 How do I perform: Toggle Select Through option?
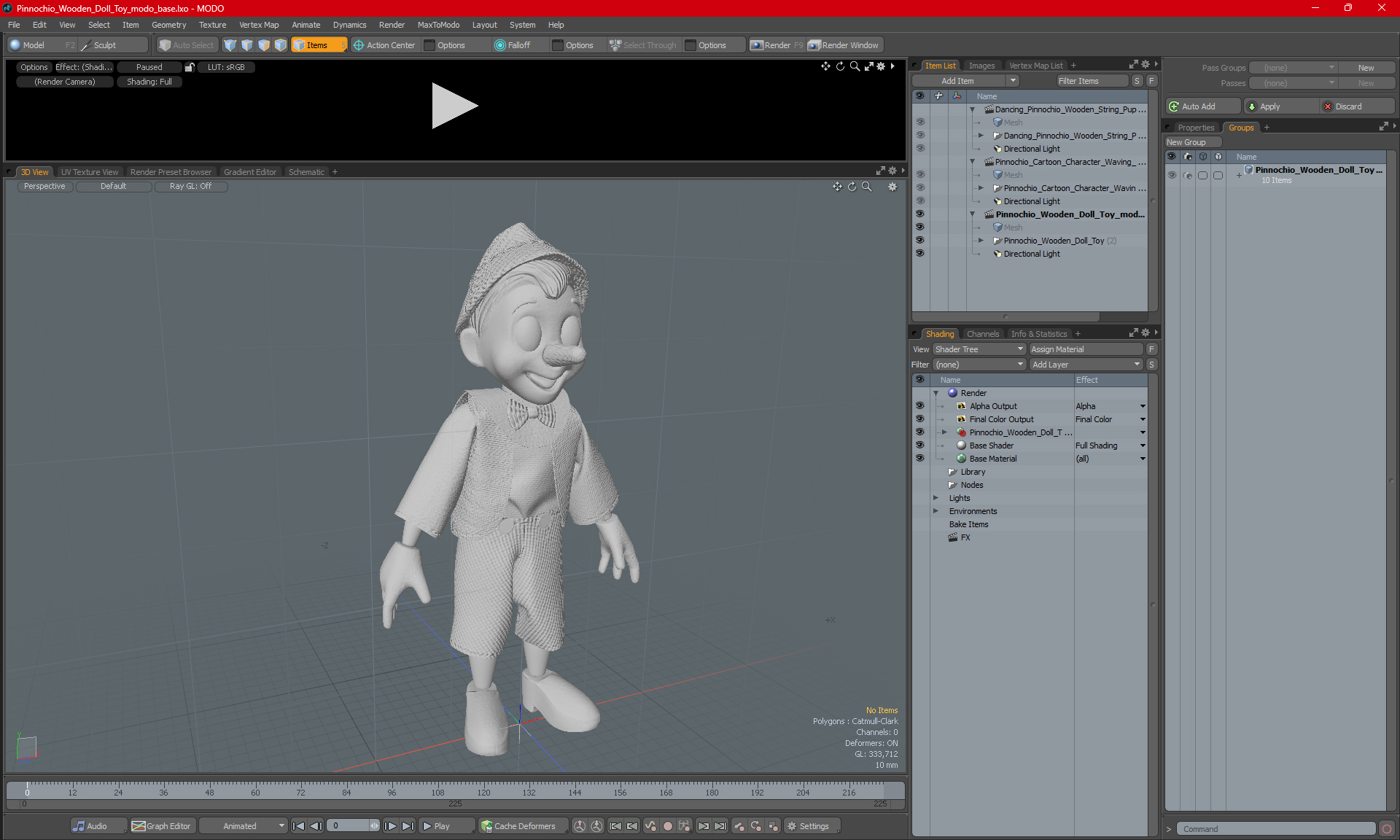643,45
